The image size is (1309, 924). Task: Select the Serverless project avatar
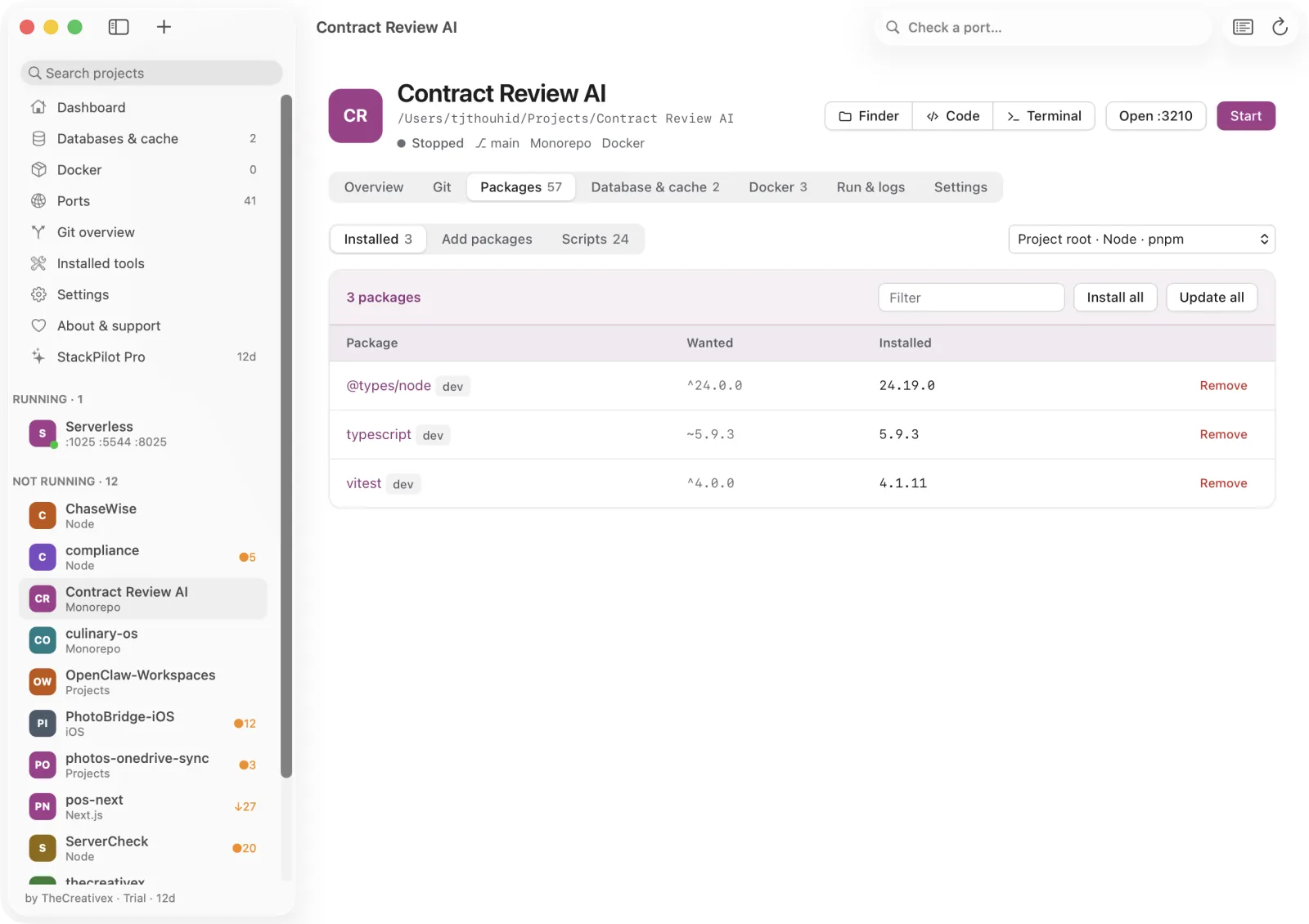coord(43,433)
